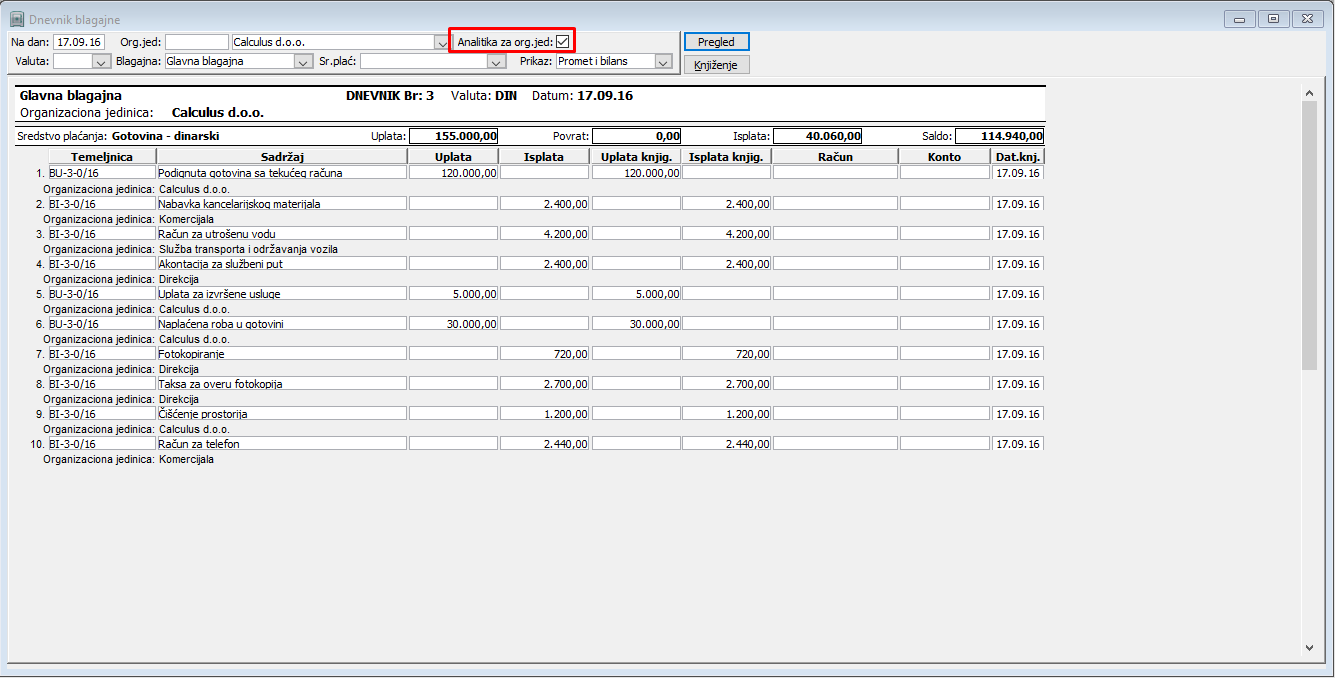Select the 'Taksa za overu fotokopija' entry
Viewport: 1335px width, 678px height.
pyautogui.click(x=281, y=383)
